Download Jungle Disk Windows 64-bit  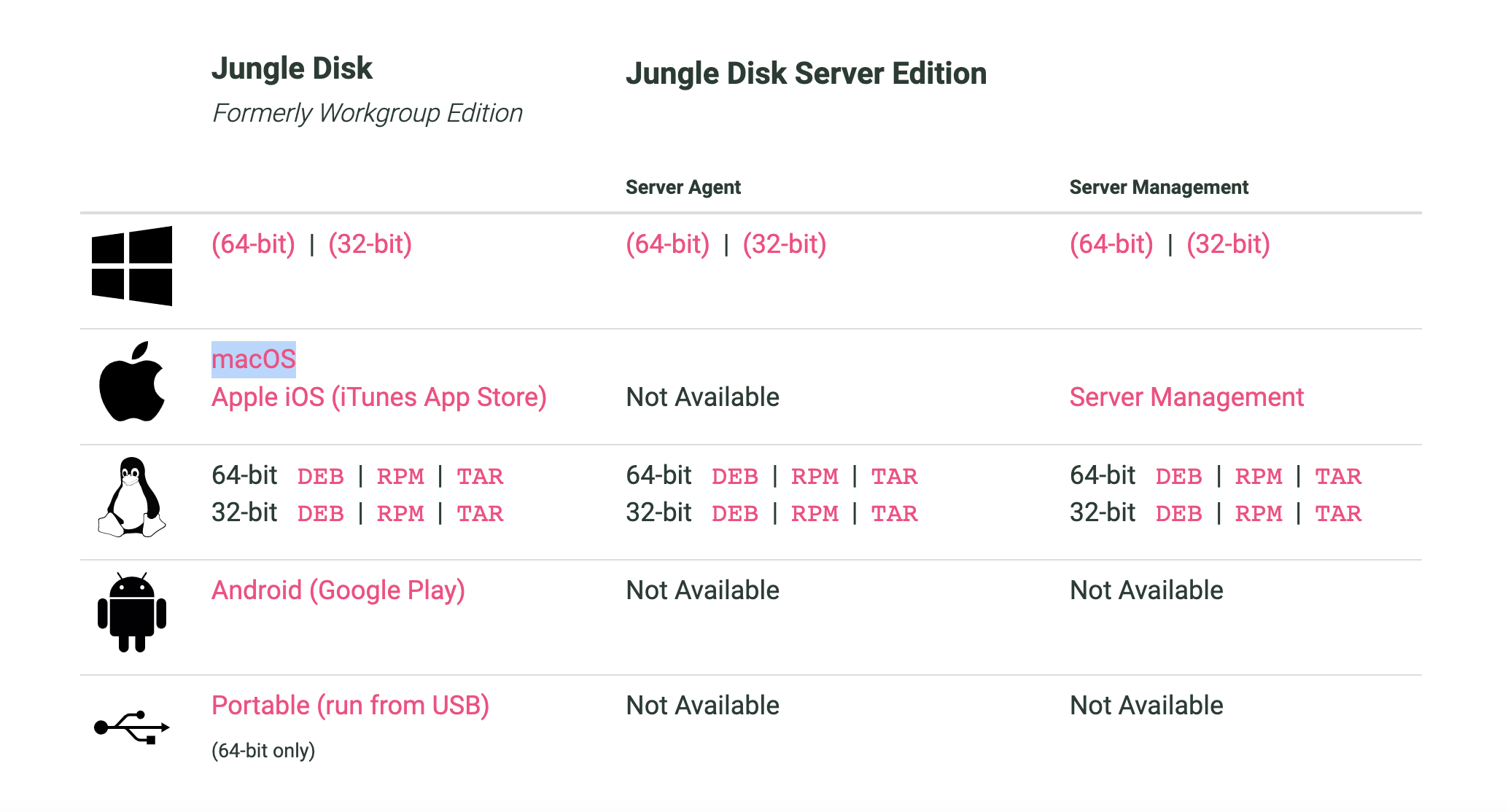[253, 243]
